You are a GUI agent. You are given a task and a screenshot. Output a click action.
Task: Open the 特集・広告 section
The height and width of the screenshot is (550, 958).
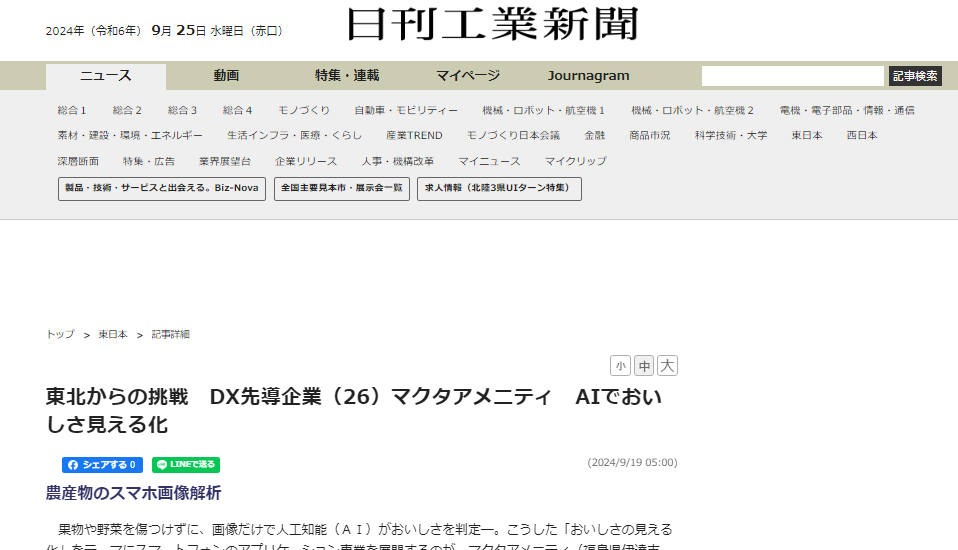(x=148, y=161)
